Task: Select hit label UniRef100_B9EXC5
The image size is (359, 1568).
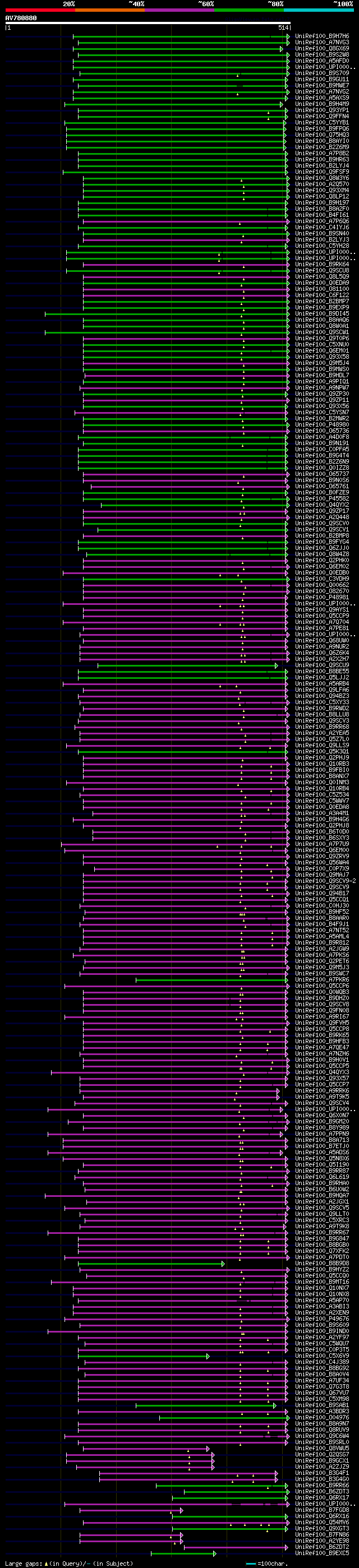Action: tap(323, 1553)
